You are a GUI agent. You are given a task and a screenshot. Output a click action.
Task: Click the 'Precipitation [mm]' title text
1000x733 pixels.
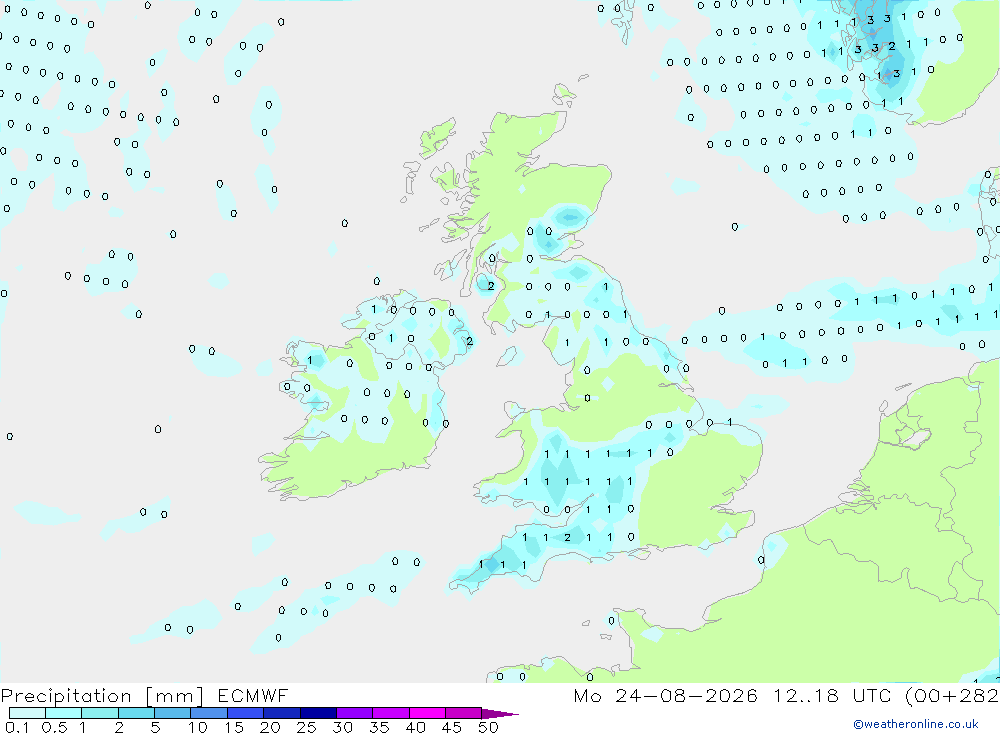tap(102, 696)
